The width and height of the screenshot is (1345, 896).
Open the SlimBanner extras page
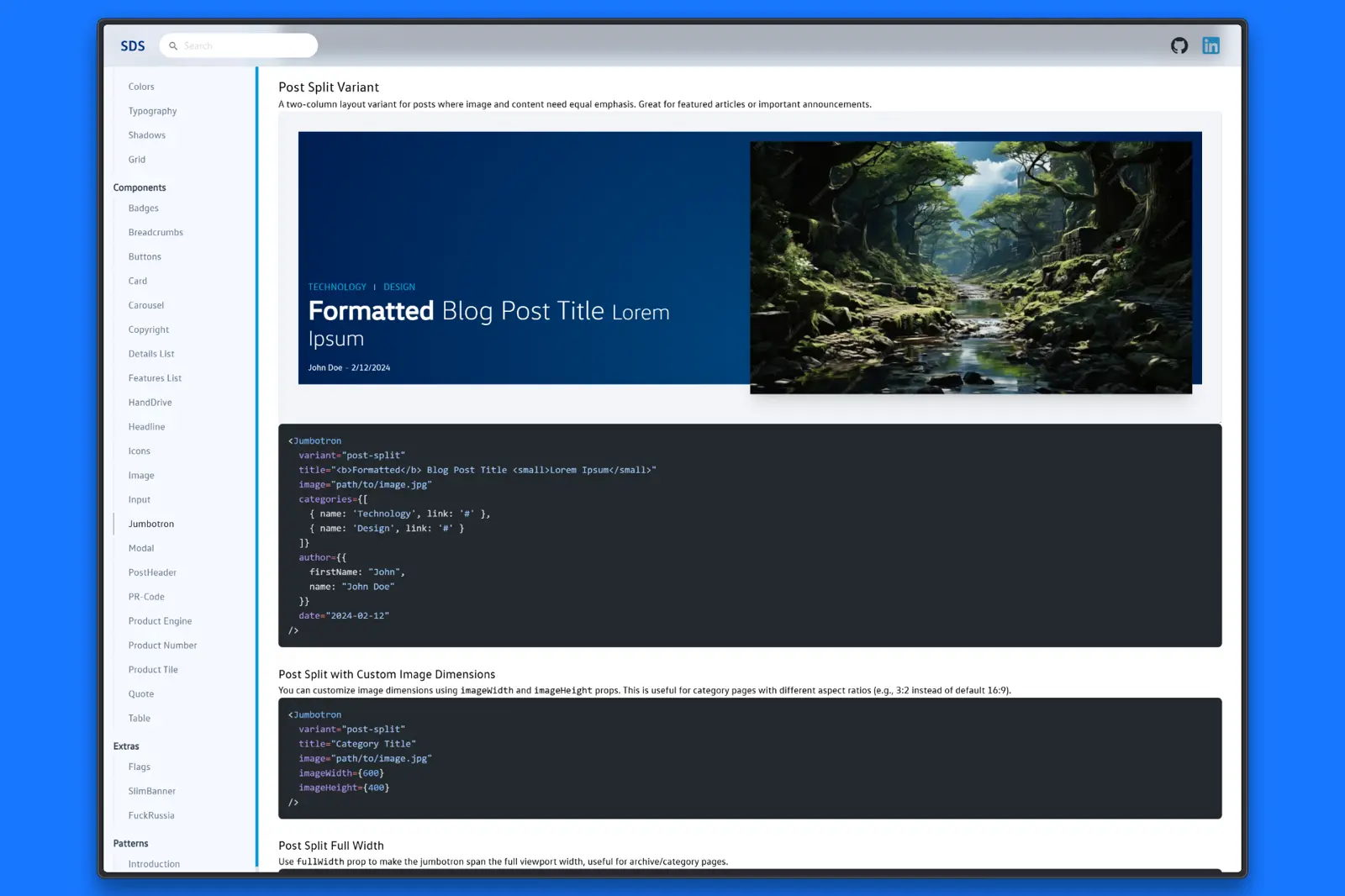coord(151,791)
